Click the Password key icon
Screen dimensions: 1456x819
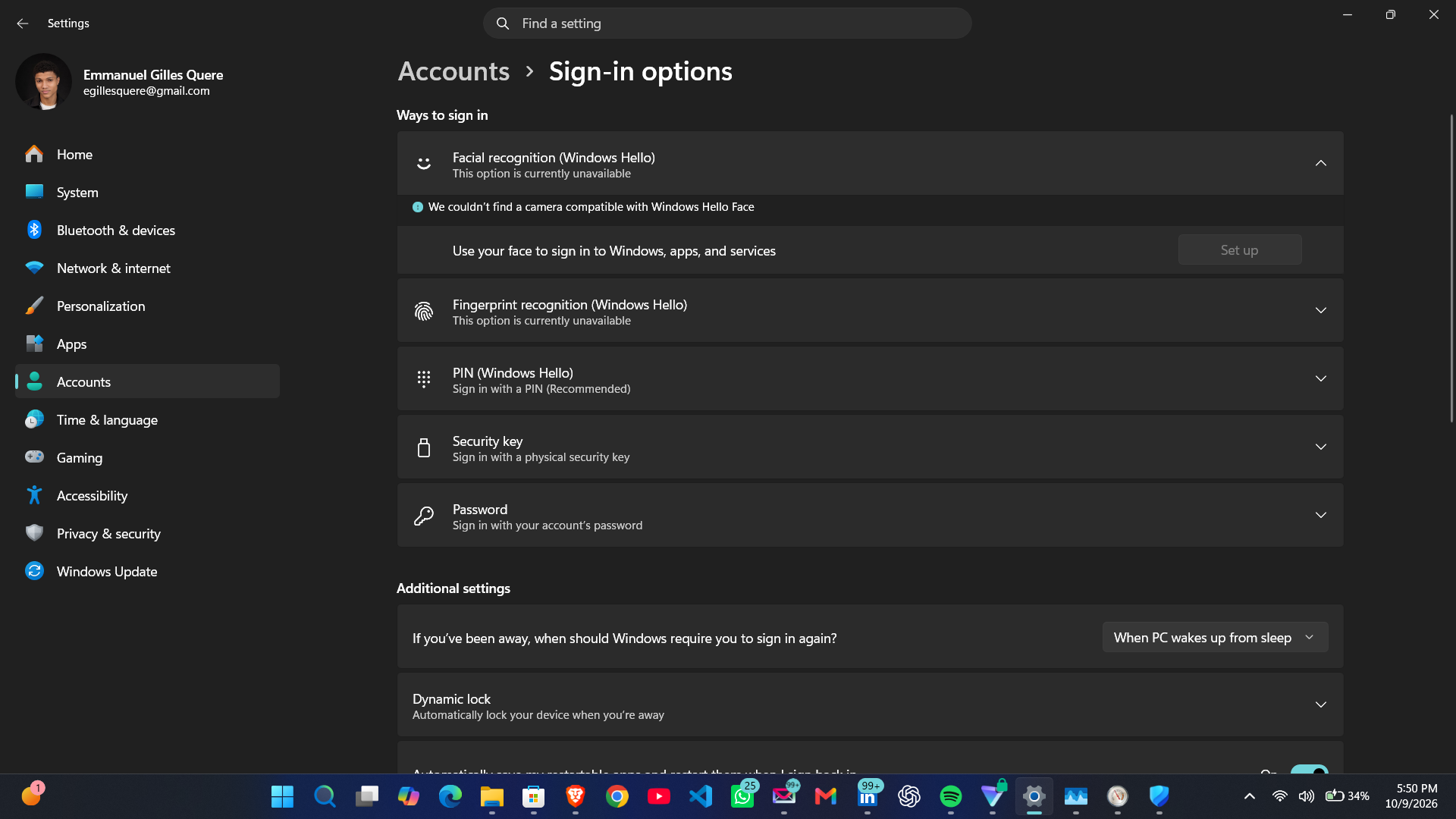424,516
